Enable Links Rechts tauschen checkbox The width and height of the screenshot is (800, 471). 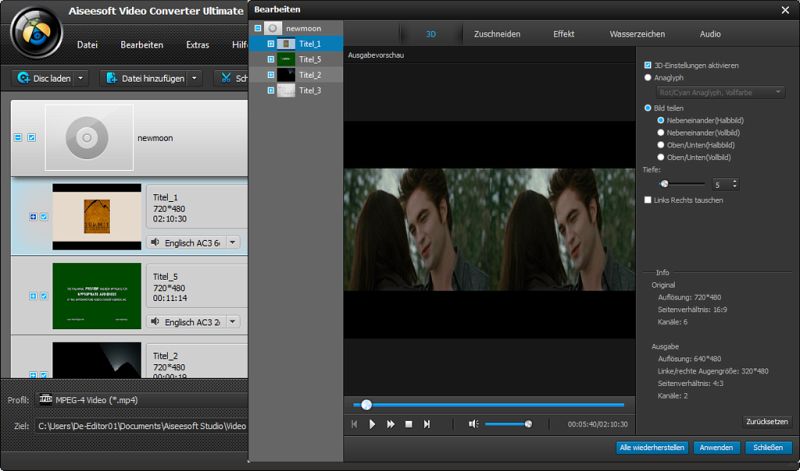coord(648,200)
